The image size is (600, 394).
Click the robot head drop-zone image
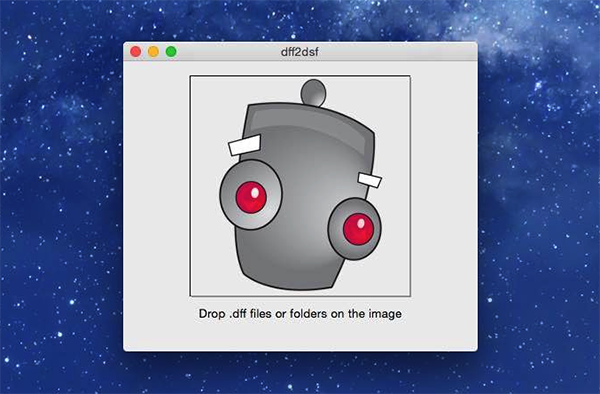coord(300,186)
